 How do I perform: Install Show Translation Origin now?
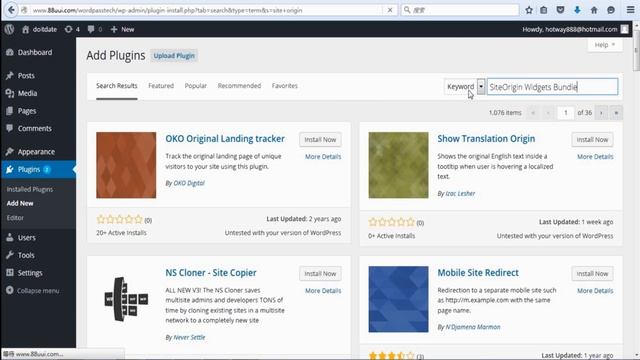tap(592, 140)
